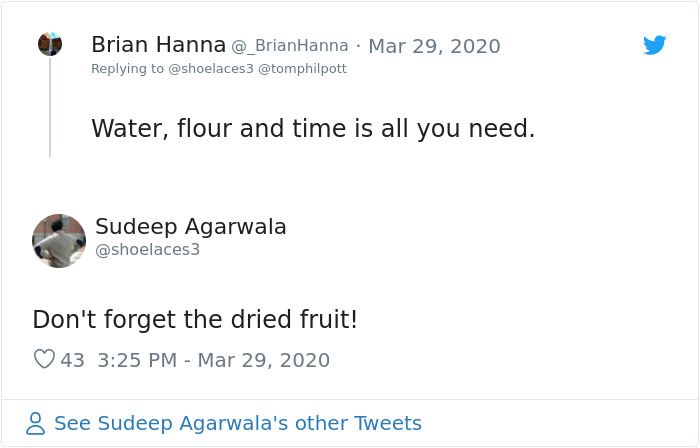Open the @_BrianHanna handle link
Screen dimensions: 700x448
(x=290, y=46)
